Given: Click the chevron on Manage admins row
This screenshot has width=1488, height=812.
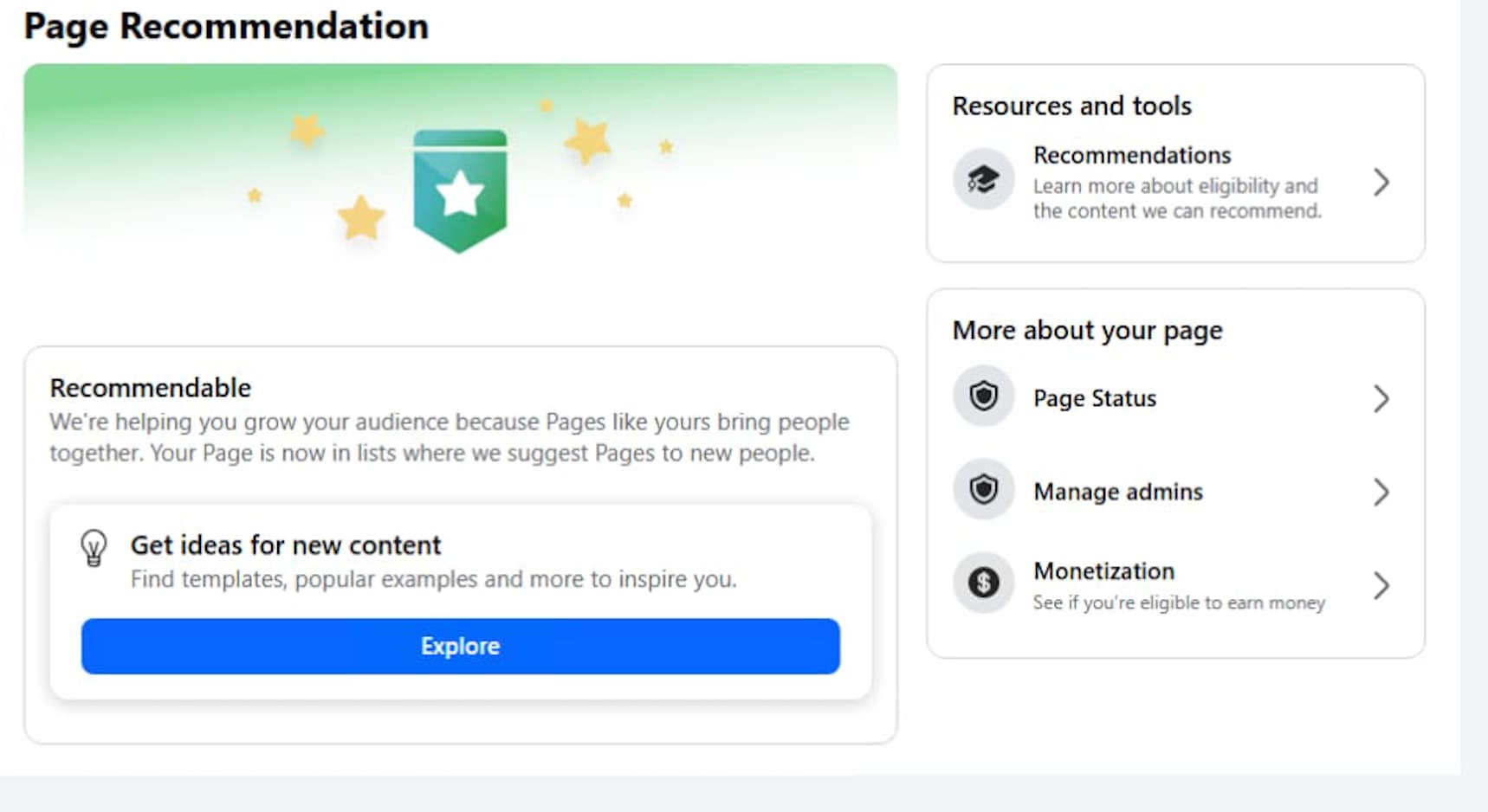Looking at the screenshot, I should (1381, 493).
